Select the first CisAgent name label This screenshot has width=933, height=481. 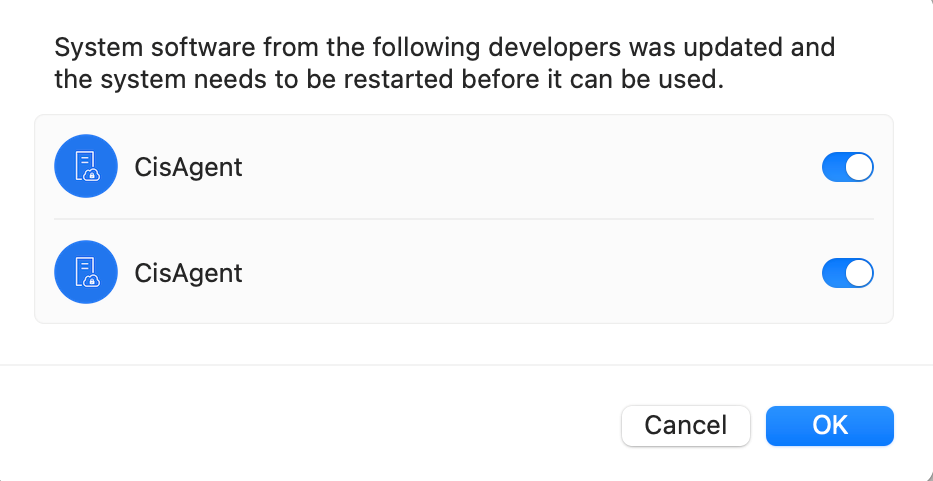[x=188, y=167]
